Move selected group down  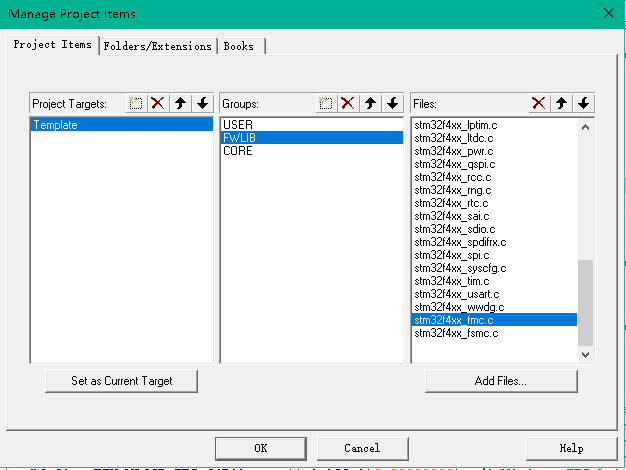393,103
